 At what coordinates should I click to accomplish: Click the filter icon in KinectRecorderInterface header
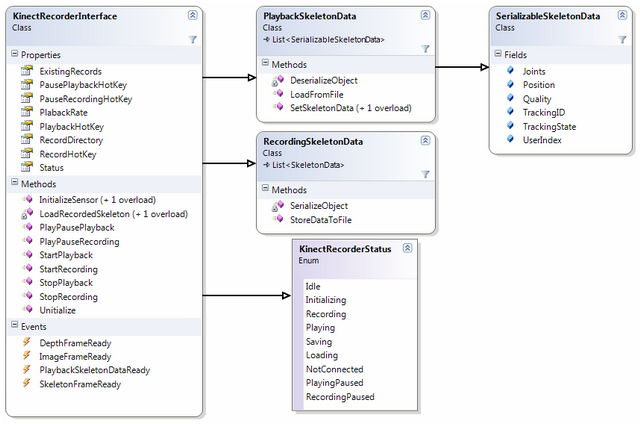[193, 39]
